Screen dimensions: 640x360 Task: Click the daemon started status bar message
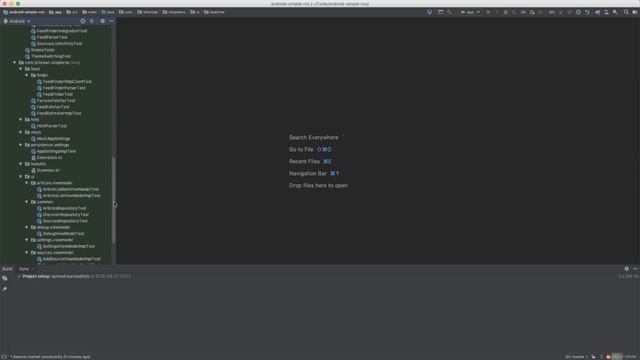point(50,357)
